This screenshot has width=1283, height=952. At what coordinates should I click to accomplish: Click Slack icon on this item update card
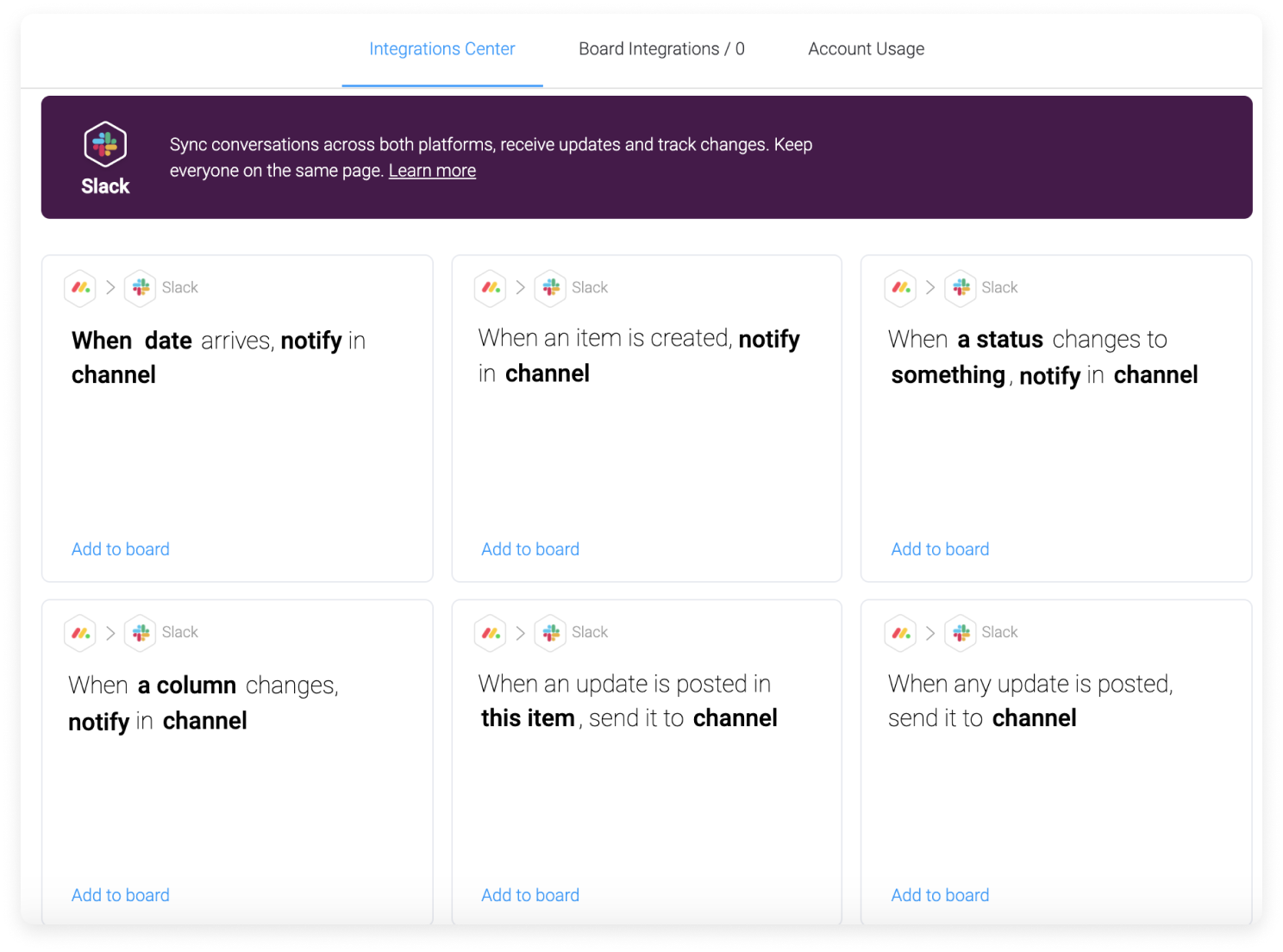551,633
